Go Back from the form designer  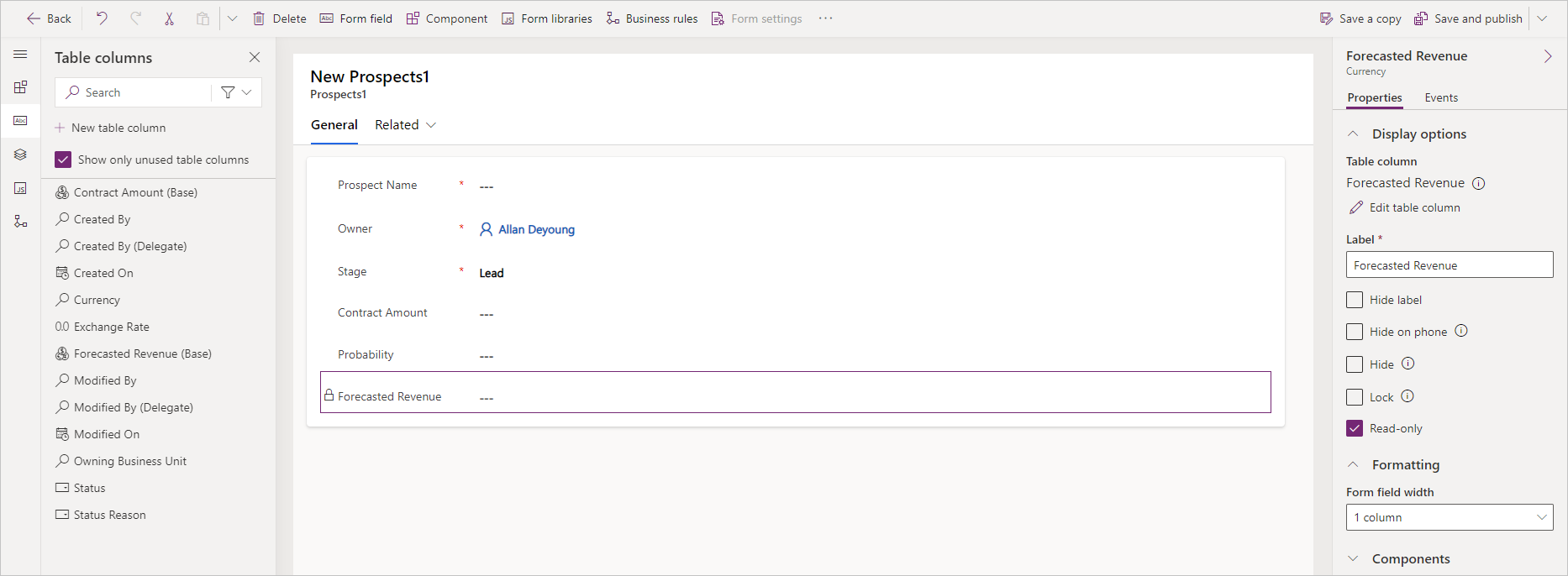[49, 18]
